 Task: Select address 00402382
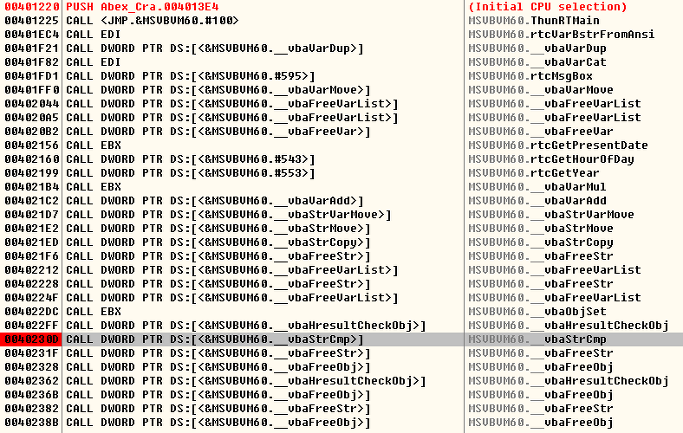point(32,409)
